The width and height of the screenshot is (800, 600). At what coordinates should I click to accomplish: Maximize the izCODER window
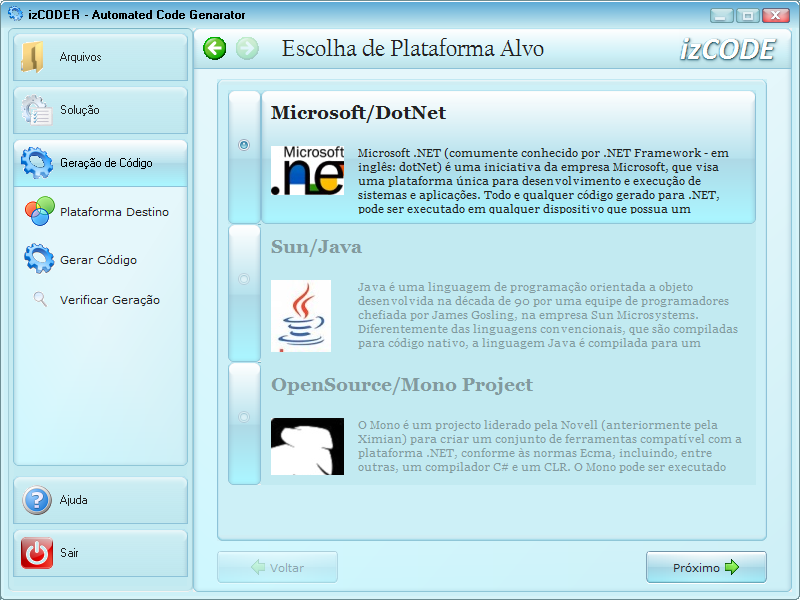click(x=747, y=15)
